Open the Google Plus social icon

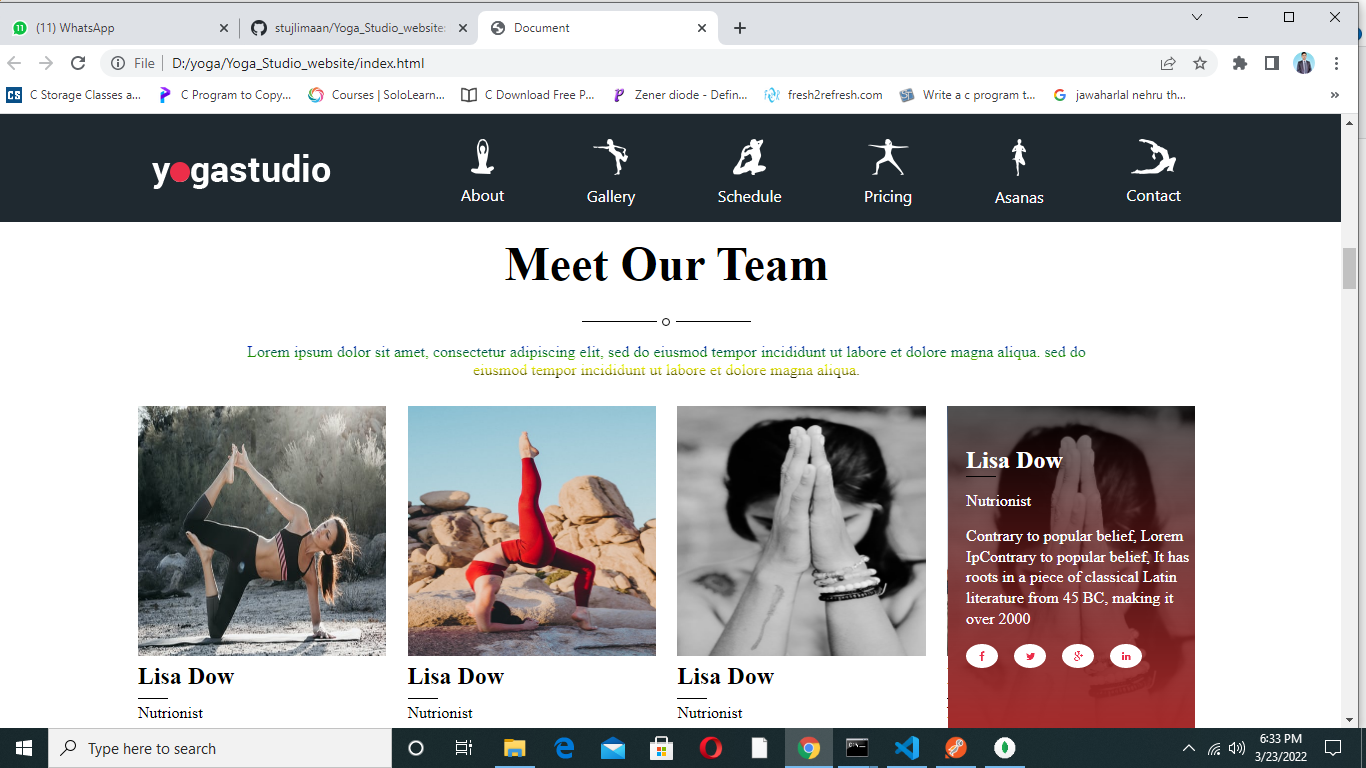click(1078, 656)
